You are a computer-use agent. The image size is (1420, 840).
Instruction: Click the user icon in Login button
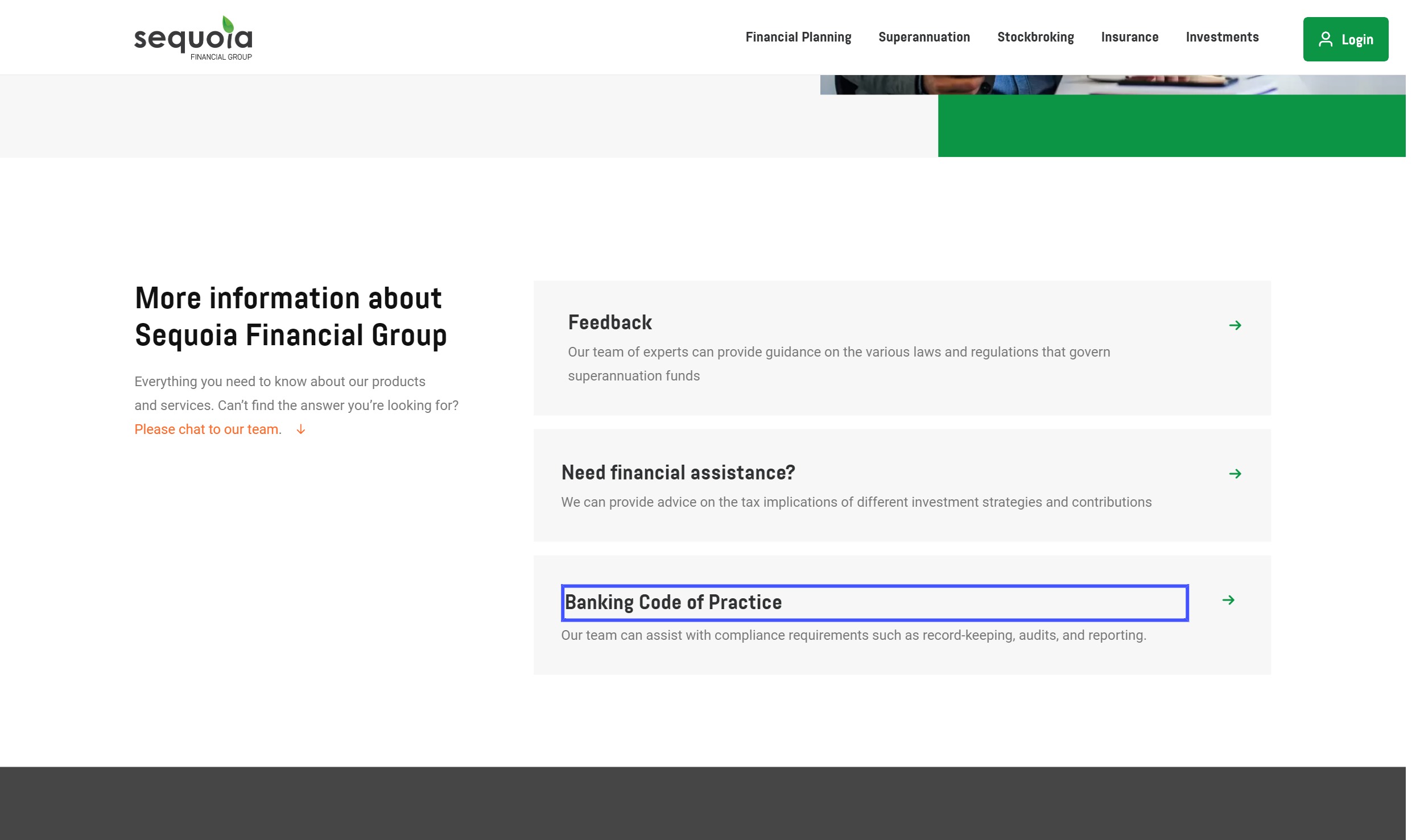click(x=1325, y=39)
